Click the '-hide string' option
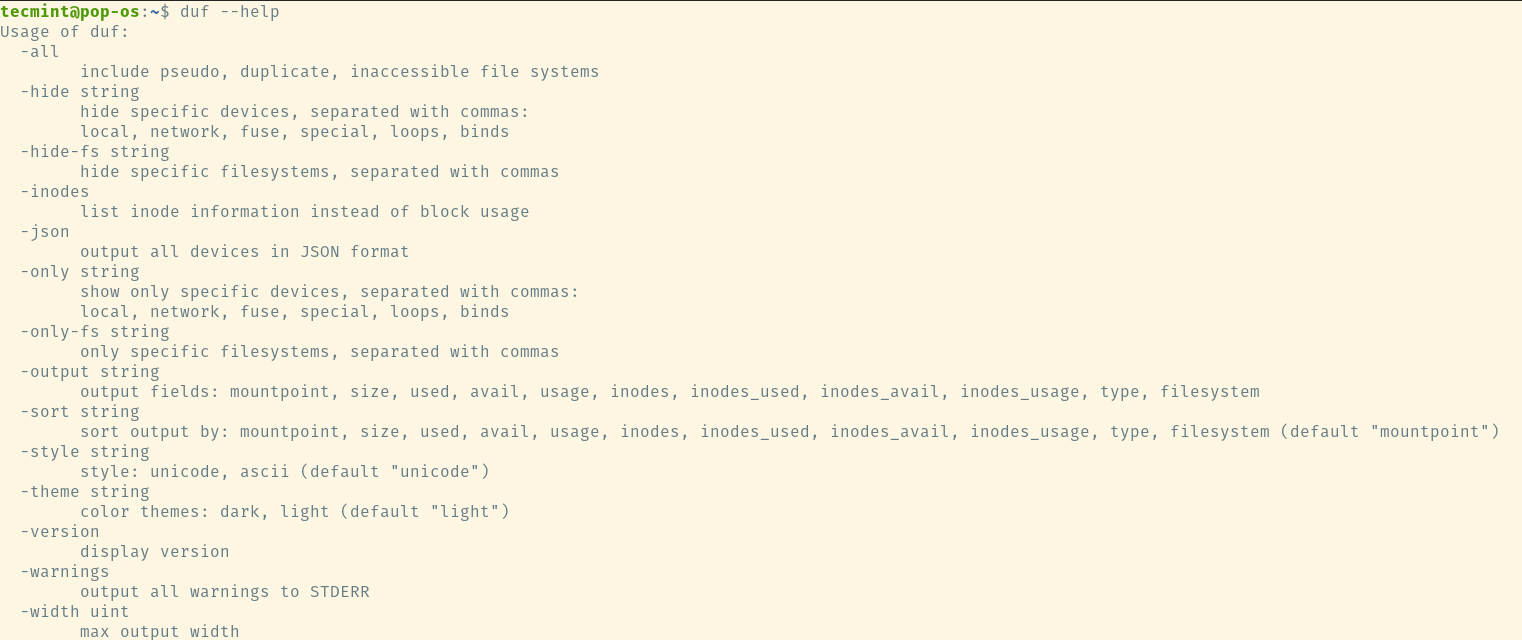 pyautogui.click(x=80, y=92)
